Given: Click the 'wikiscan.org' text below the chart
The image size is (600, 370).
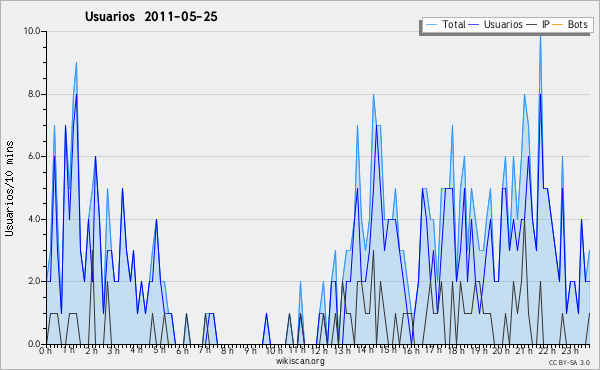Looking at the screenshot, I should (300, 361).
